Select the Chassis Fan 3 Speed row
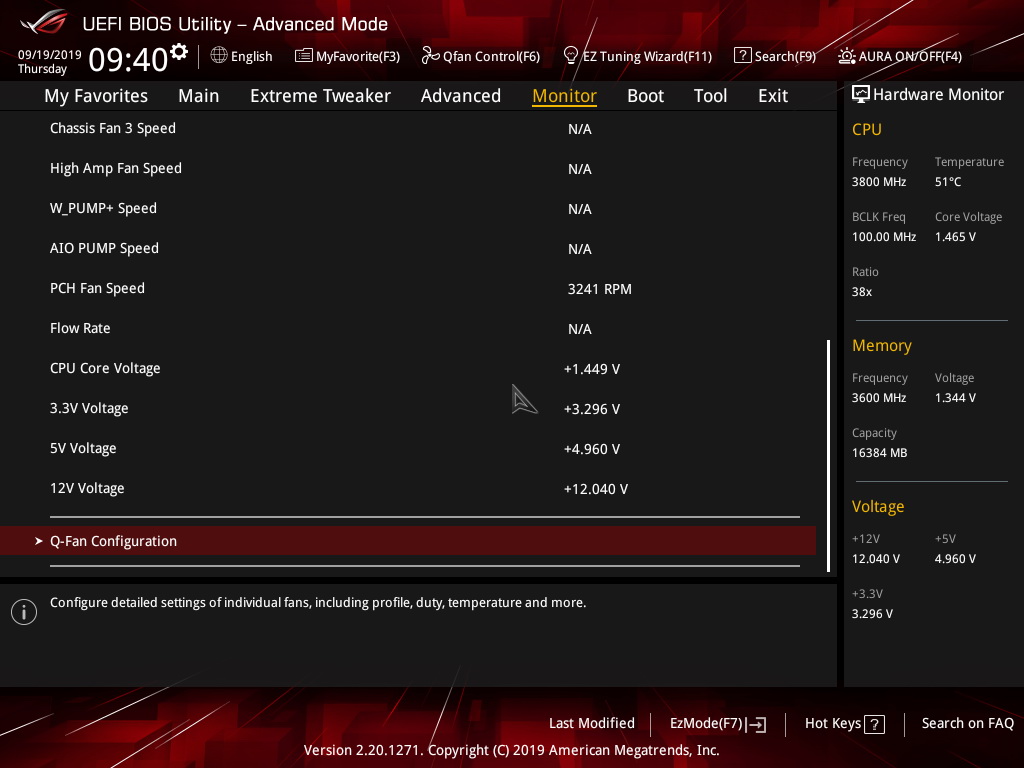 [408, 129]
